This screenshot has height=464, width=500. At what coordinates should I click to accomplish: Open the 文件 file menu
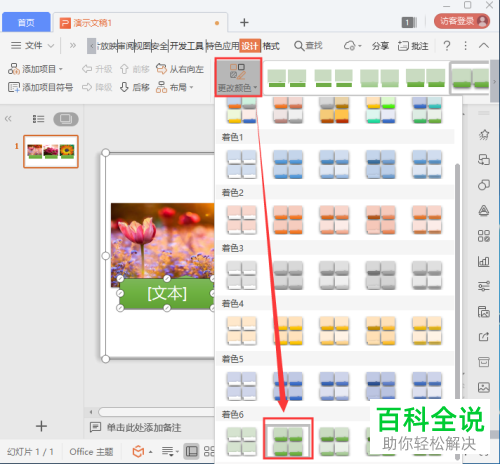[27, 45]
